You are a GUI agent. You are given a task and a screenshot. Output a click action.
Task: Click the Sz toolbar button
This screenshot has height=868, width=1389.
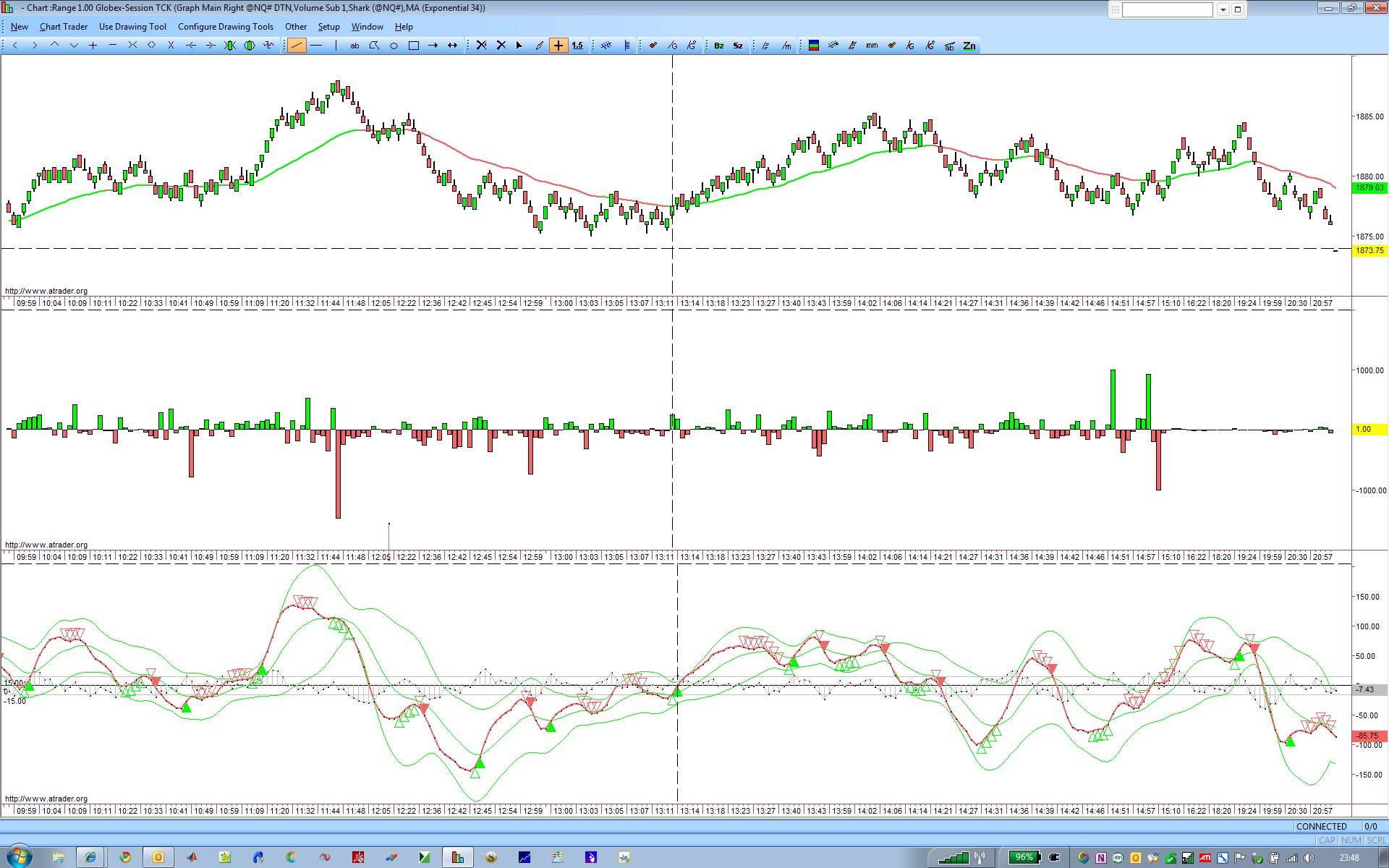[x=738, y=46]
